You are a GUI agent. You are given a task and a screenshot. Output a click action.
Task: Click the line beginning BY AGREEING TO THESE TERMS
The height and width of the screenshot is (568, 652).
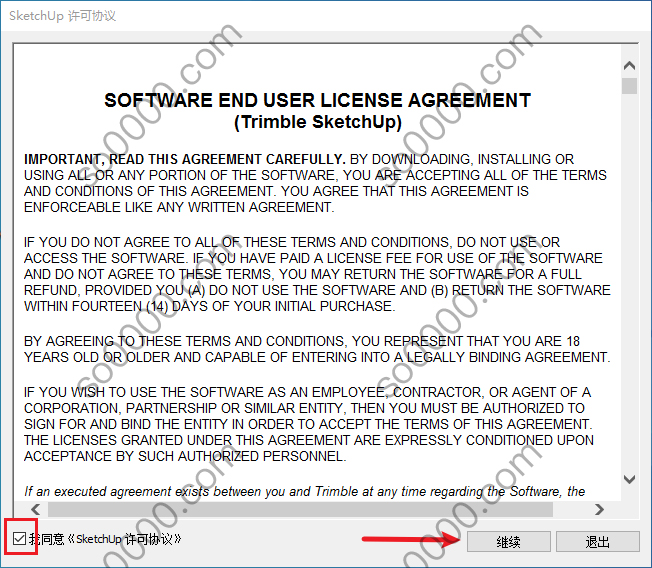pyautogui.click(x=302, y=341)
